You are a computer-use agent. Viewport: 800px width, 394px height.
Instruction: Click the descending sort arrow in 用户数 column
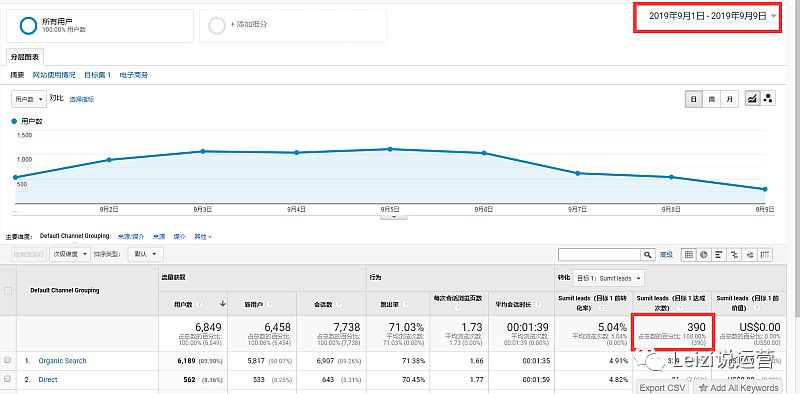(222, 303)
